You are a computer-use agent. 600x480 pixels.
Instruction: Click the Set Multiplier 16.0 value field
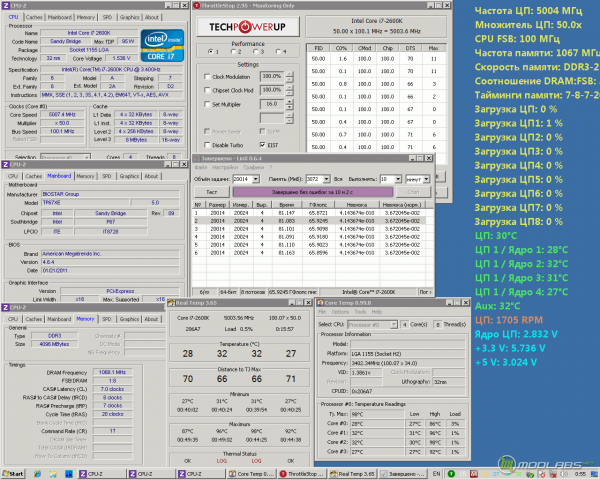point(272,104)
